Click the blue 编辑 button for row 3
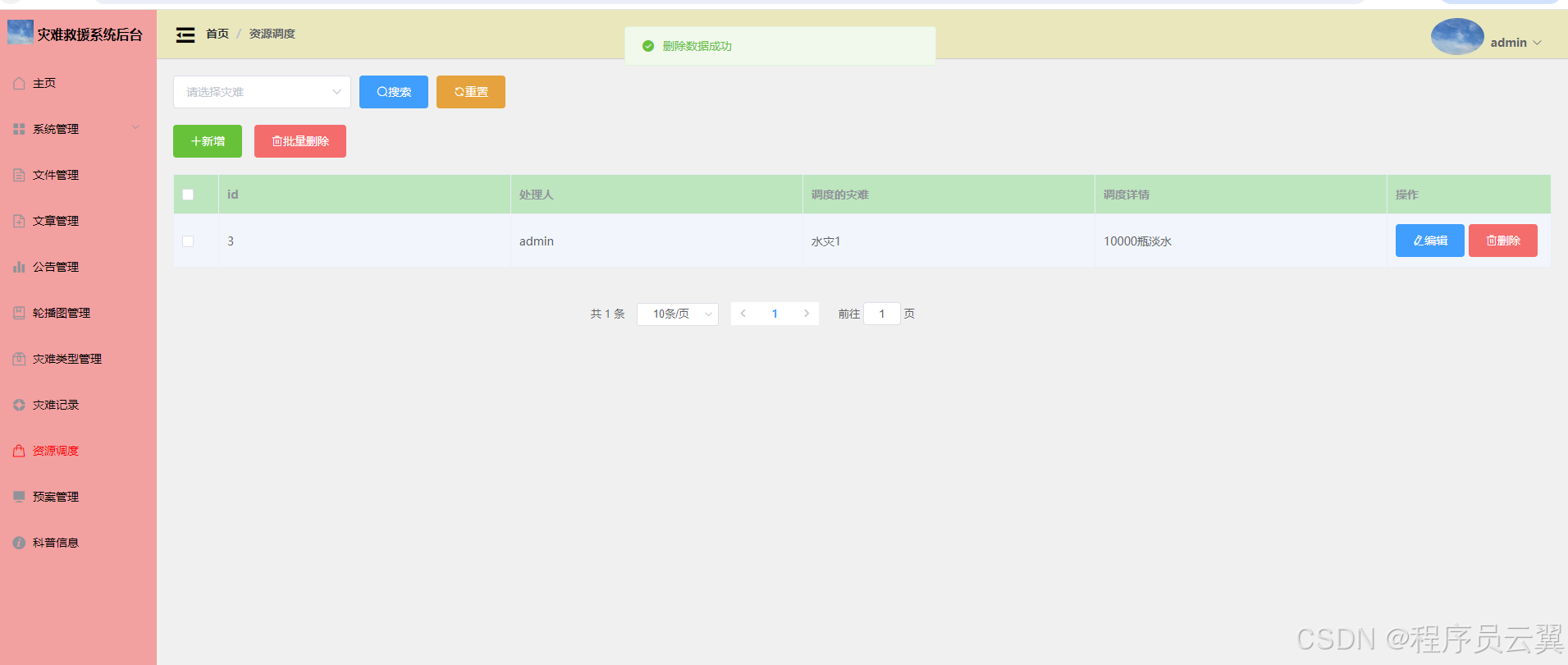The image size is (1568, 665). point(1430,241)
